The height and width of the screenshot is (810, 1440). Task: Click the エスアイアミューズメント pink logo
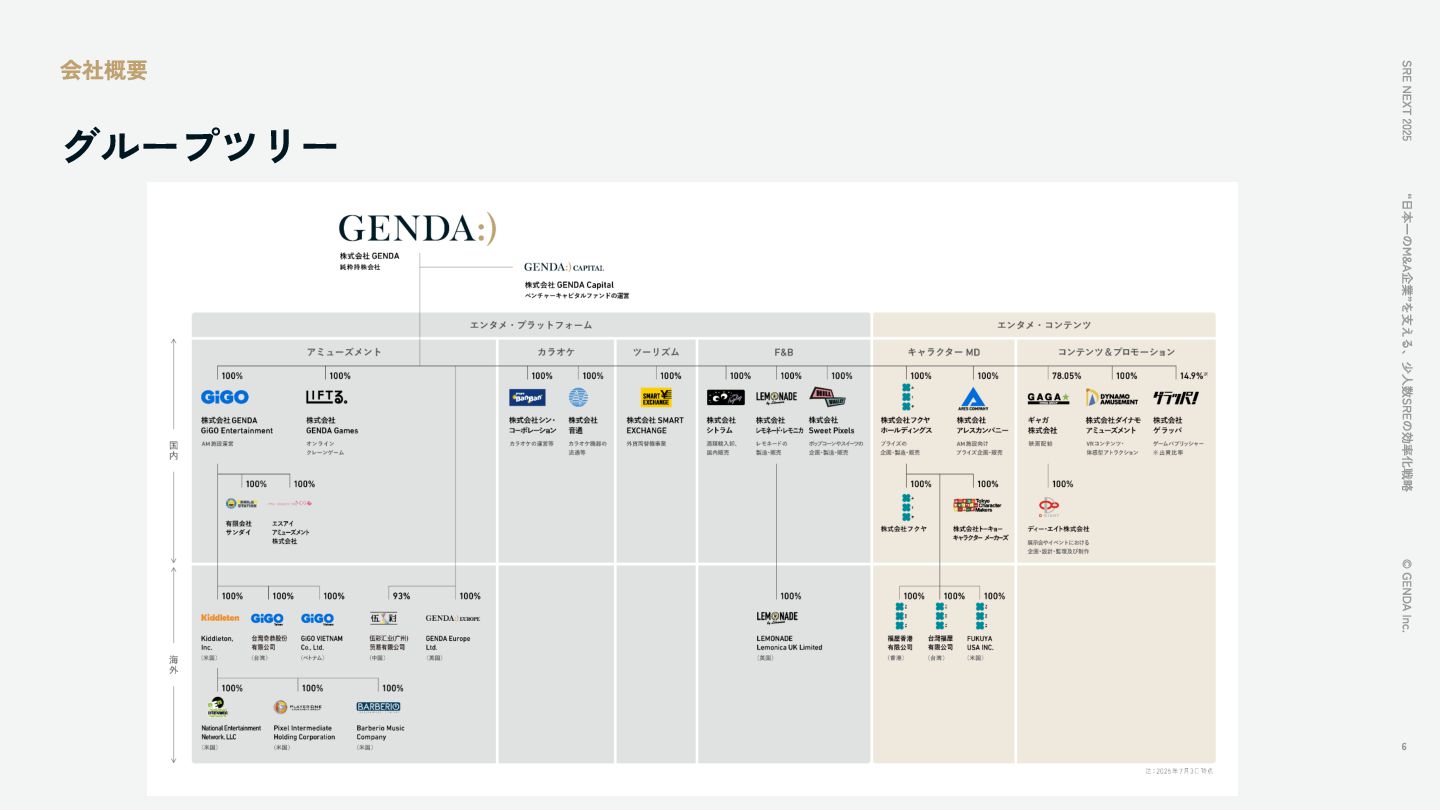[289, 504]
